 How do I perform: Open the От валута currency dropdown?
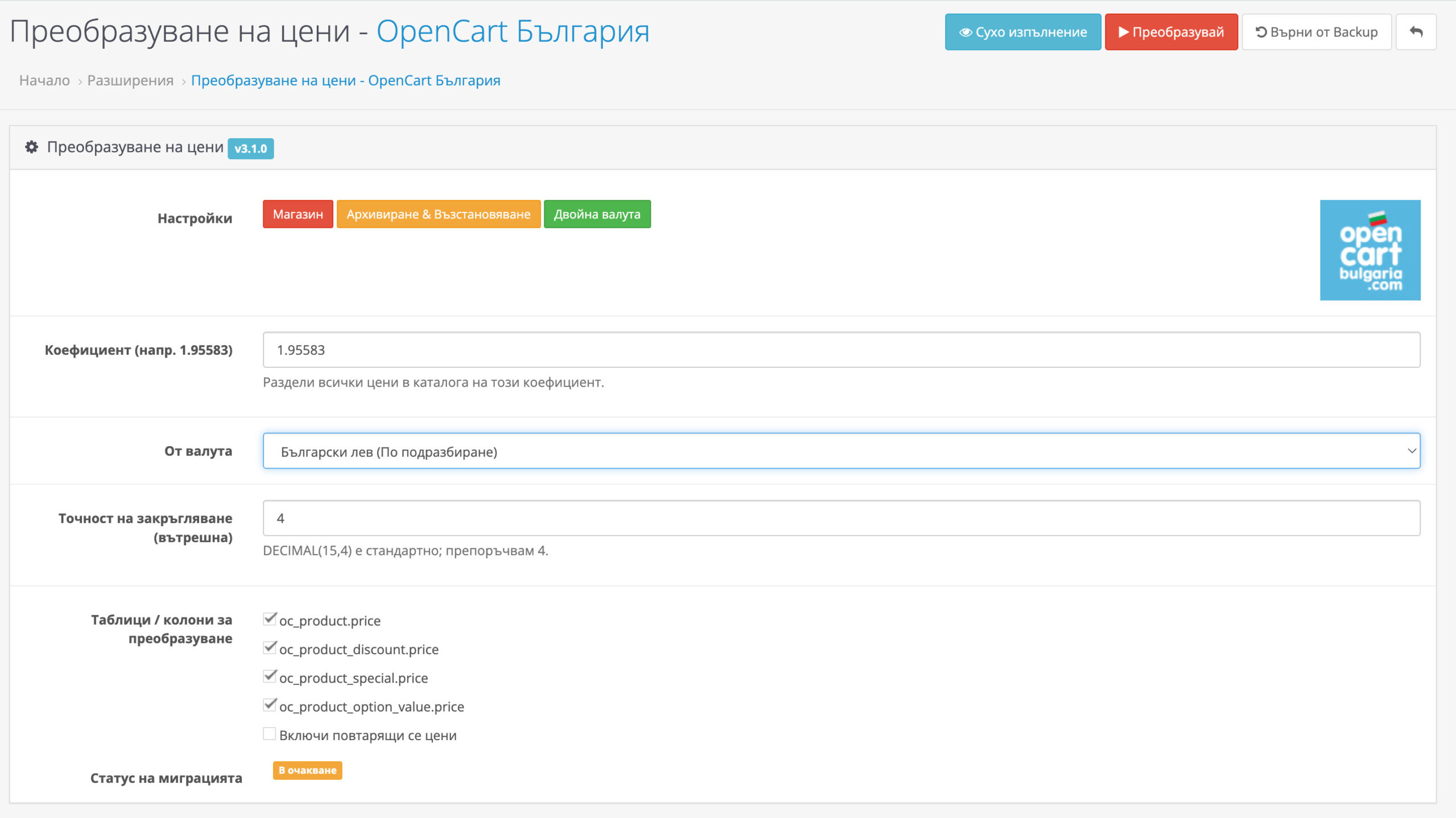coord(841,451)
